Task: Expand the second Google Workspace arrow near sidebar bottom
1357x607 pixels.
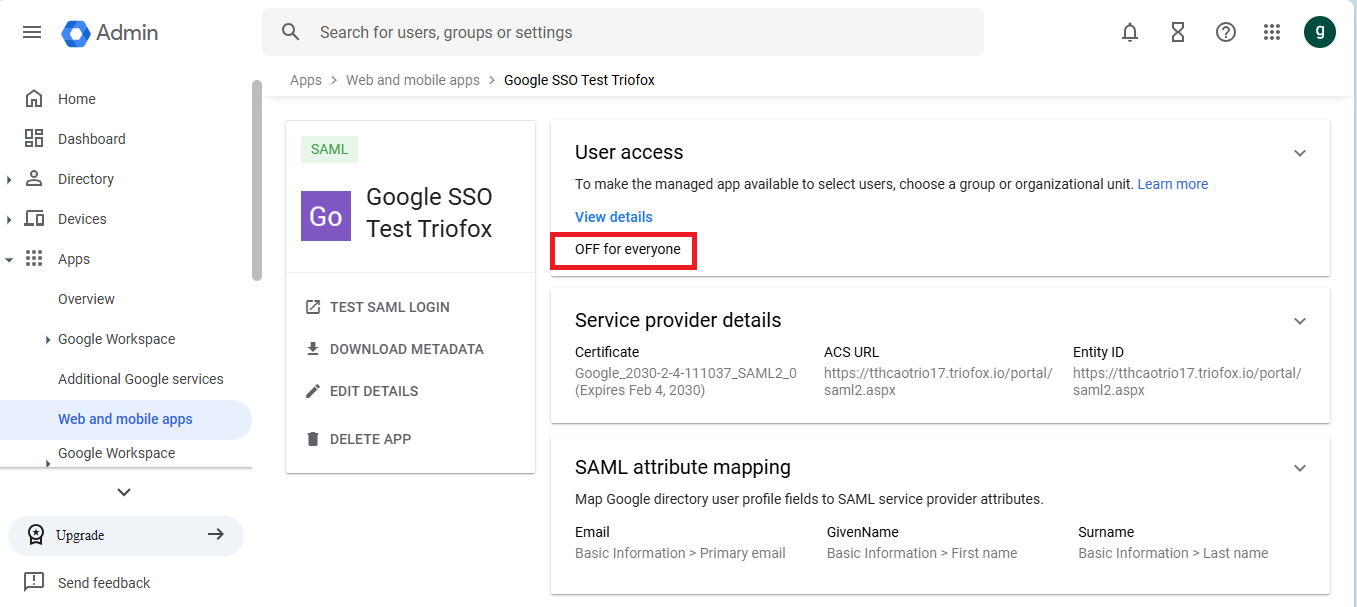Action: point(47,462)
